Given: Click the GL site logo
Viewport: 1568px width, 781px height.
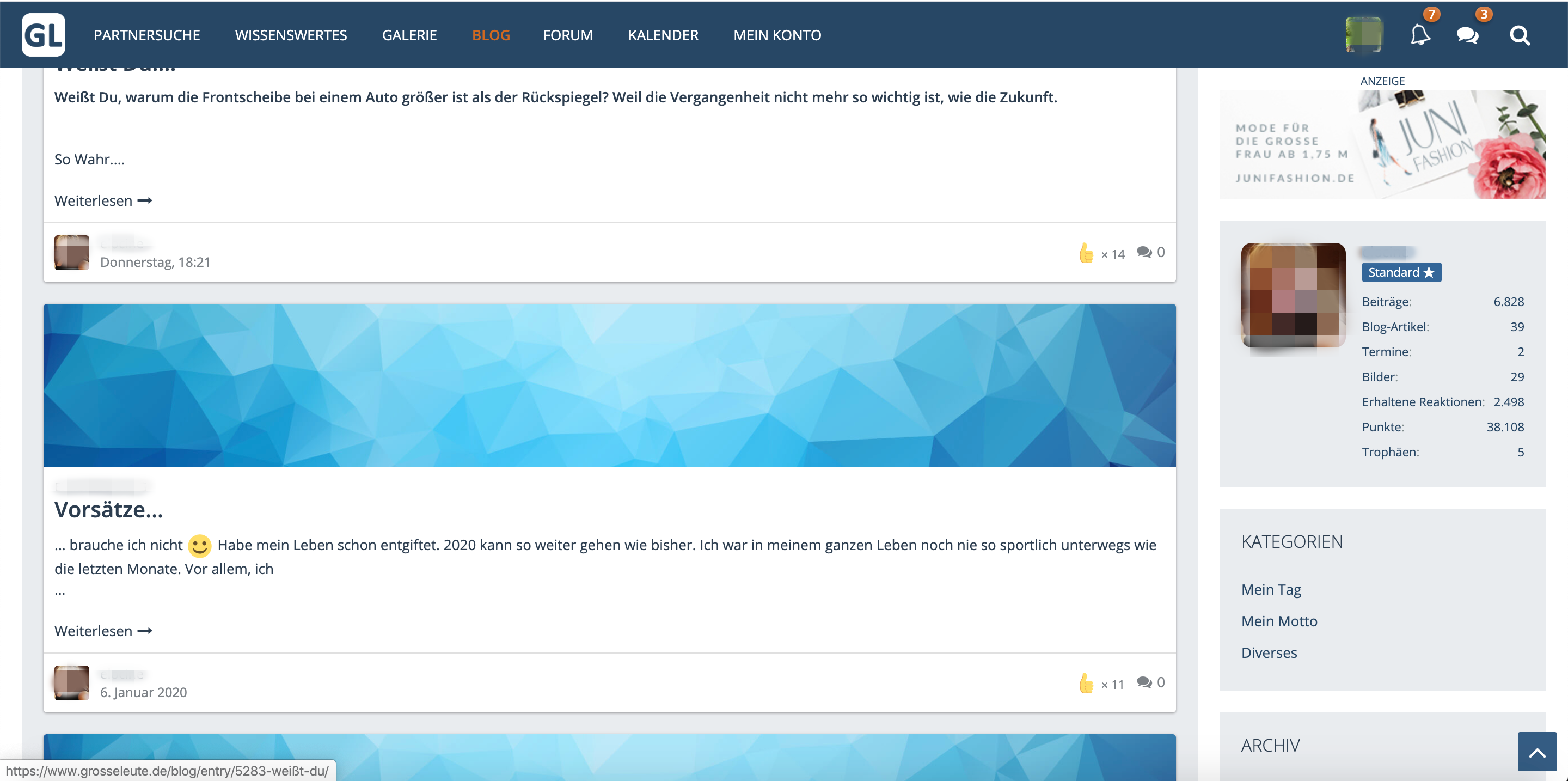Looking at the screenshot, I should [x=44, y=35].
